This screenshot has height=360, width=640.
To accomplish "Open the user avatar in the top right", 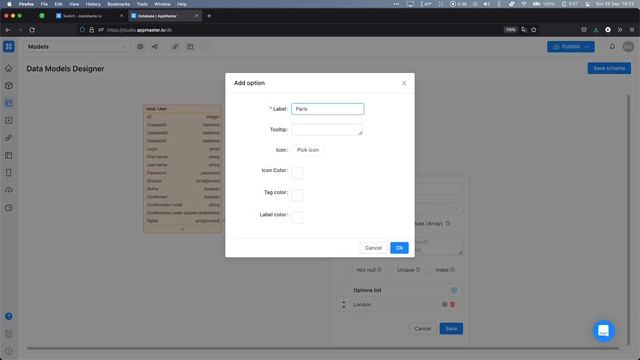I will 628,47.
